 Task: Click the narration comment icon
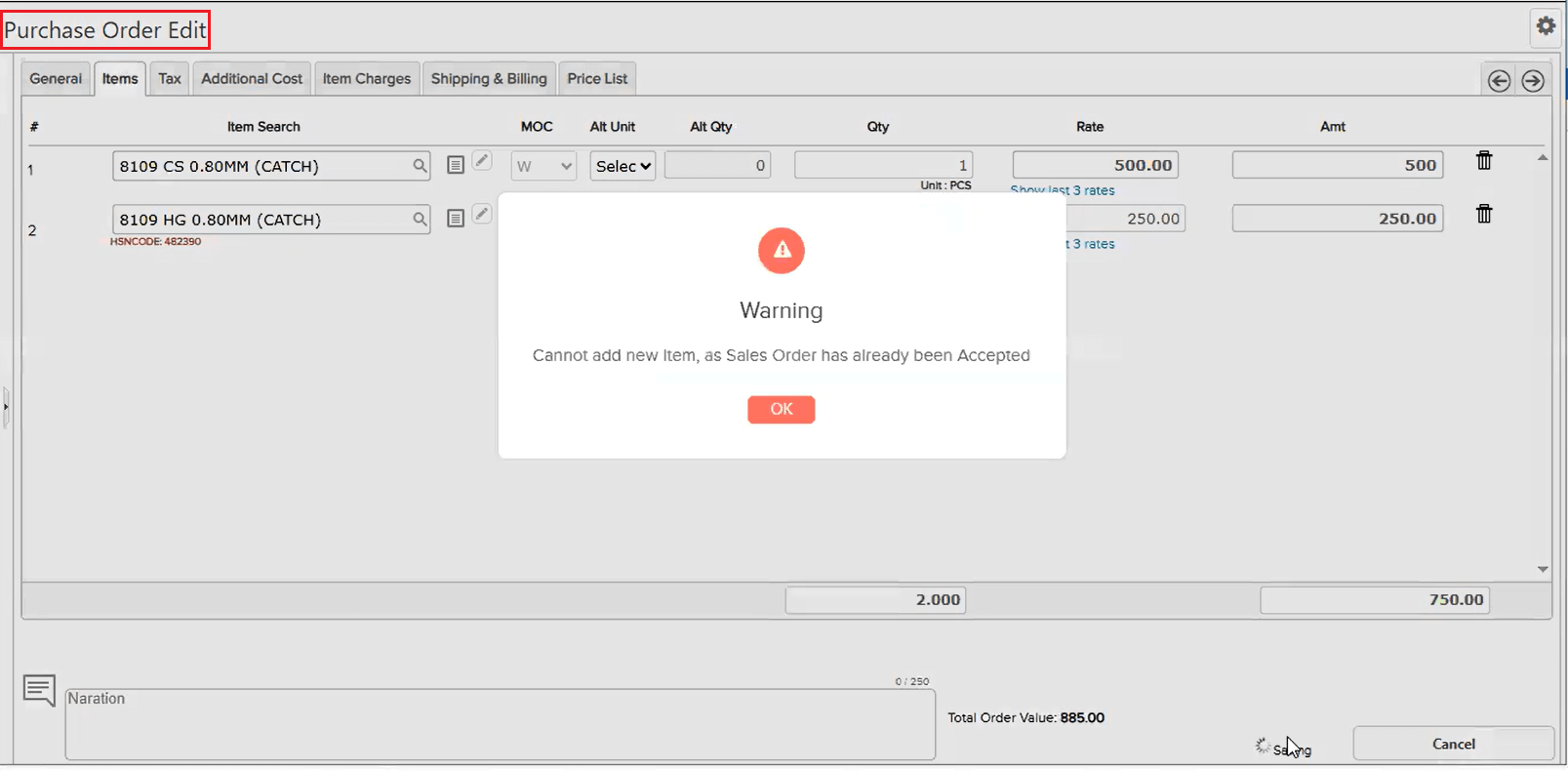pos(40,691)
